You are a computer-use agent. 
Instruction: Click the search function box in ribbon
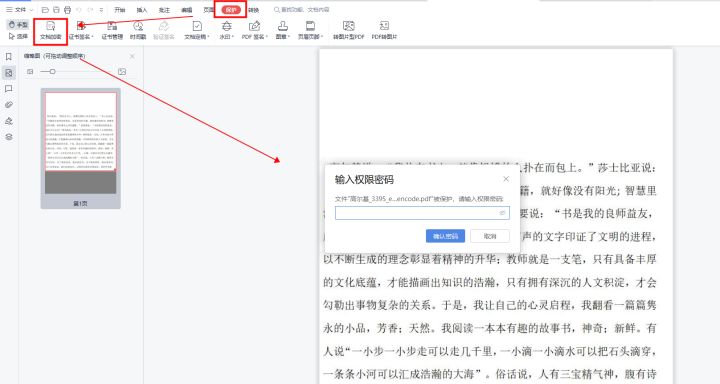point(303,9)
